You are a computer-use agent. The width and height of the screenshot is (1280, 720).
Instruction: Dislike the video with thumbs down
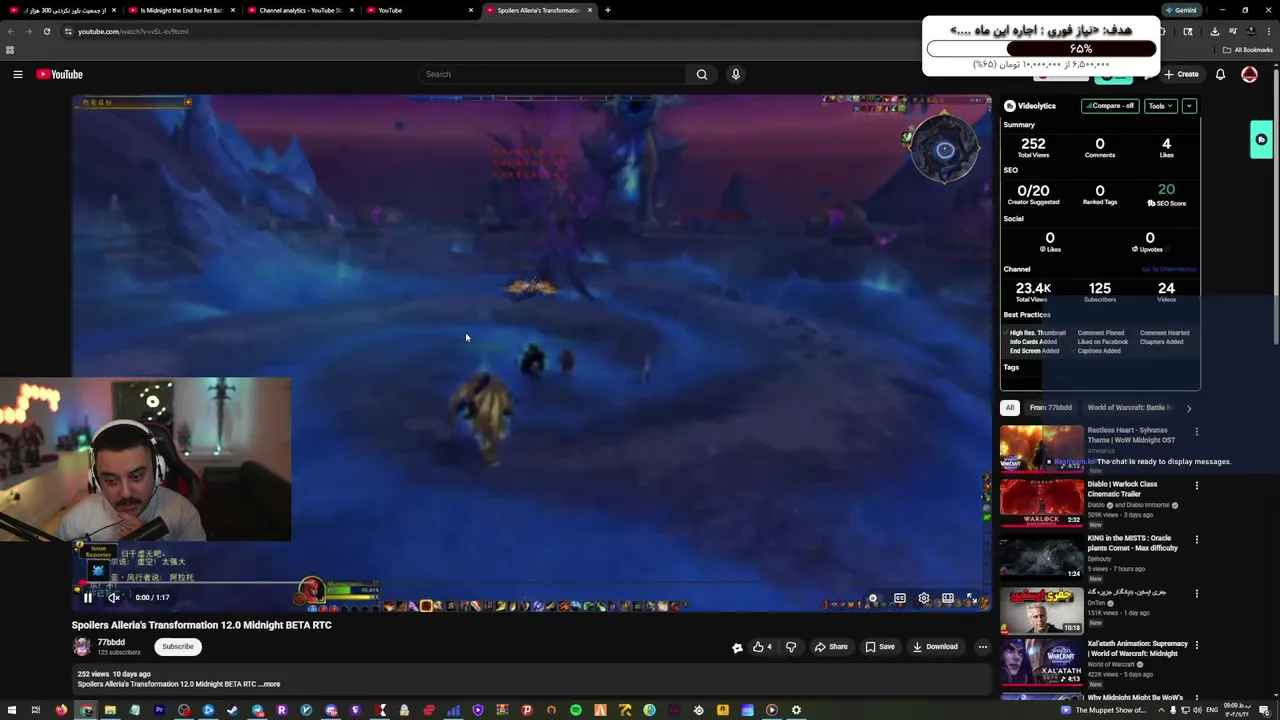791,647
